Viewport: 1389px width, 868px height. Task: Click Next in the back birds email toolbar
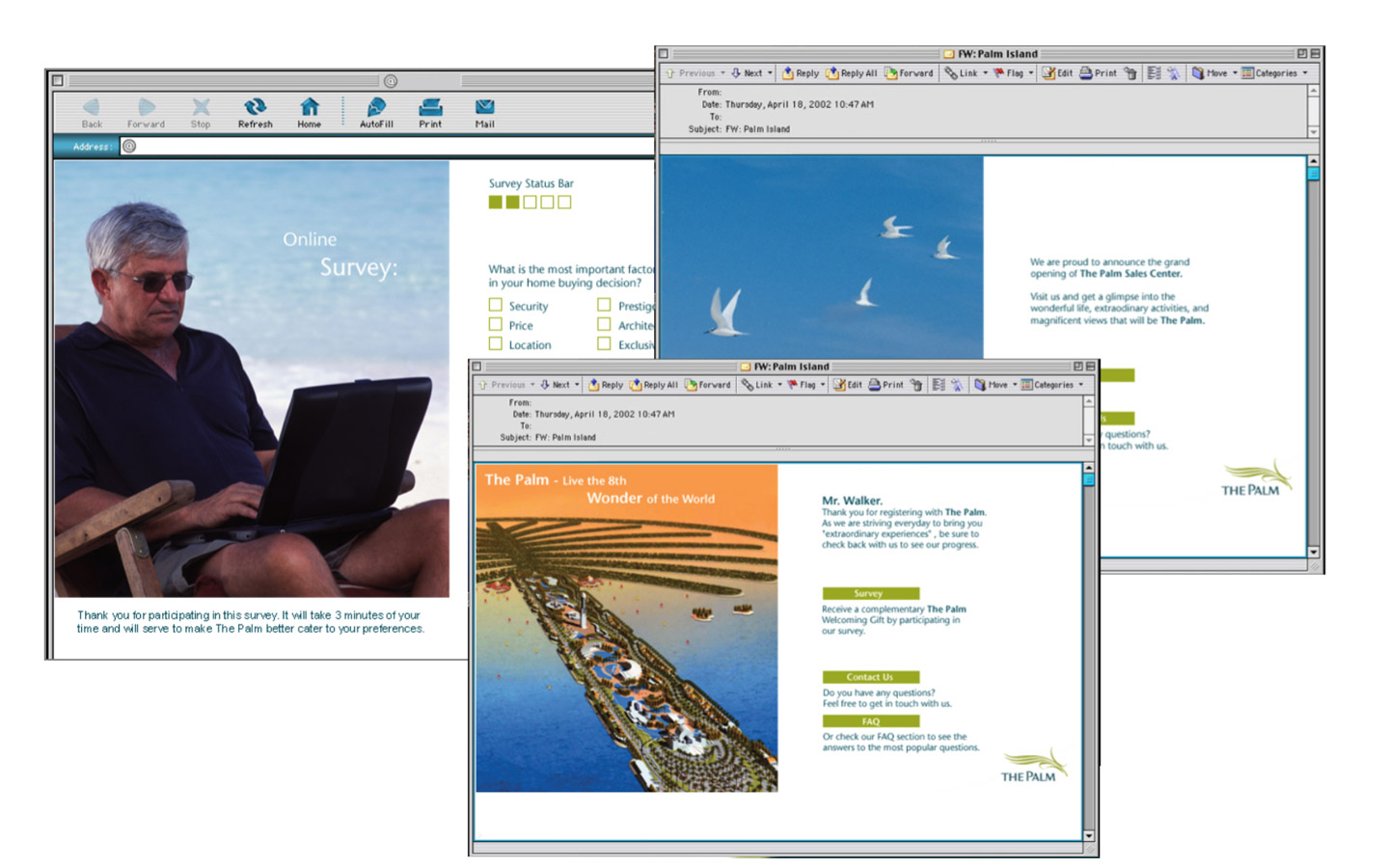pyautogui.click(x=747, y=73)
